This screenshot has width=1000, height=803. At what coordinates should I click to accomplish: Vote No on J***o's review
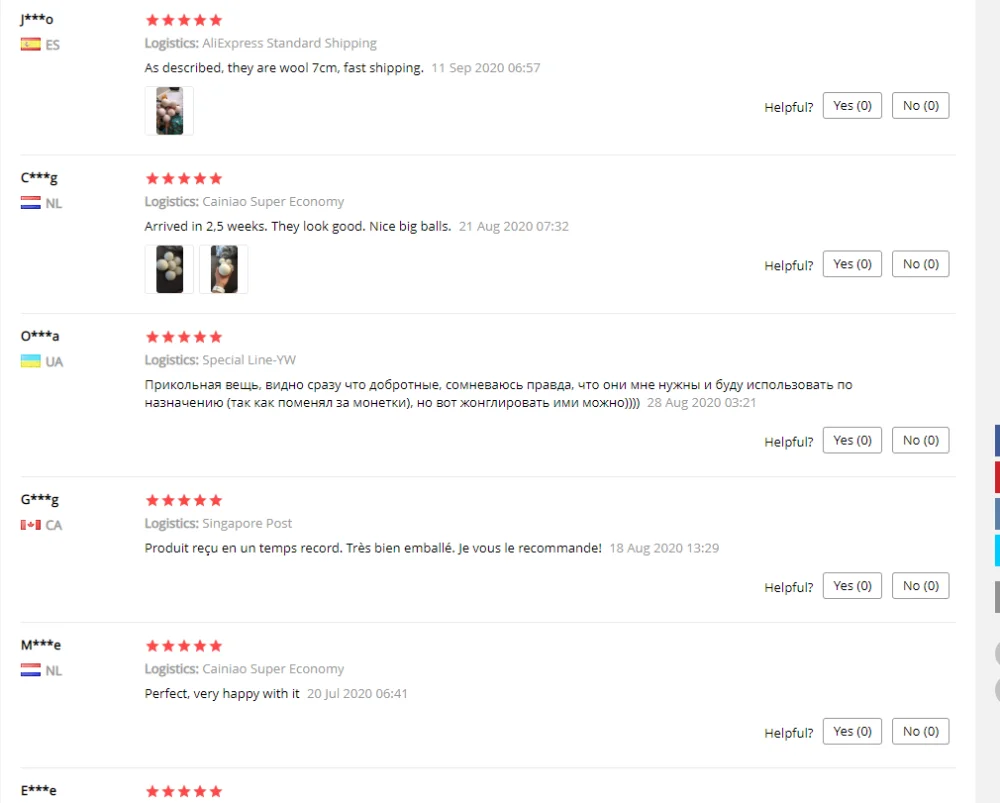coord(920,106)
